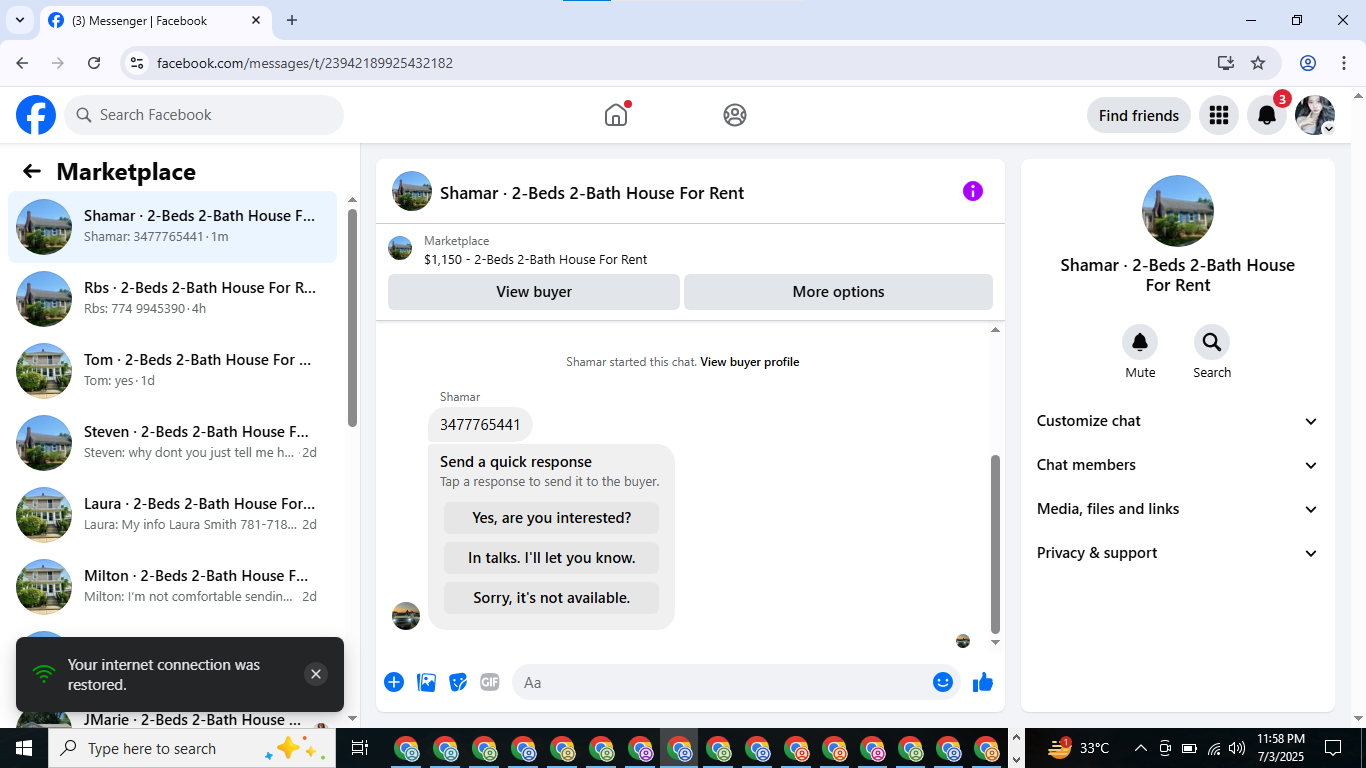Click the Find friends button
Image resolution: width=1366 pixels, height=768 pixels.
pyautogui.click(x=1139, y=115)
